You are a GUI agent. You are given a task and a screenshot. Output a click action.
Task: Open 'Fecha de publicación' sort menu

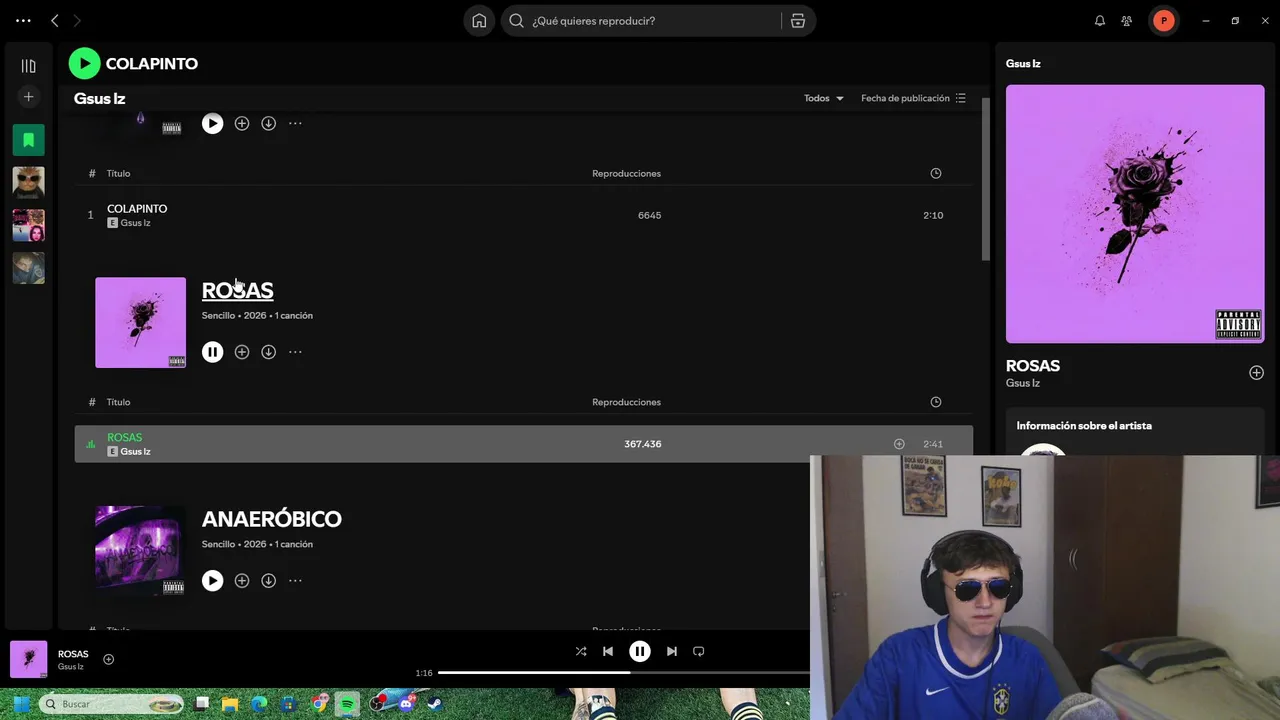point(913,98)
